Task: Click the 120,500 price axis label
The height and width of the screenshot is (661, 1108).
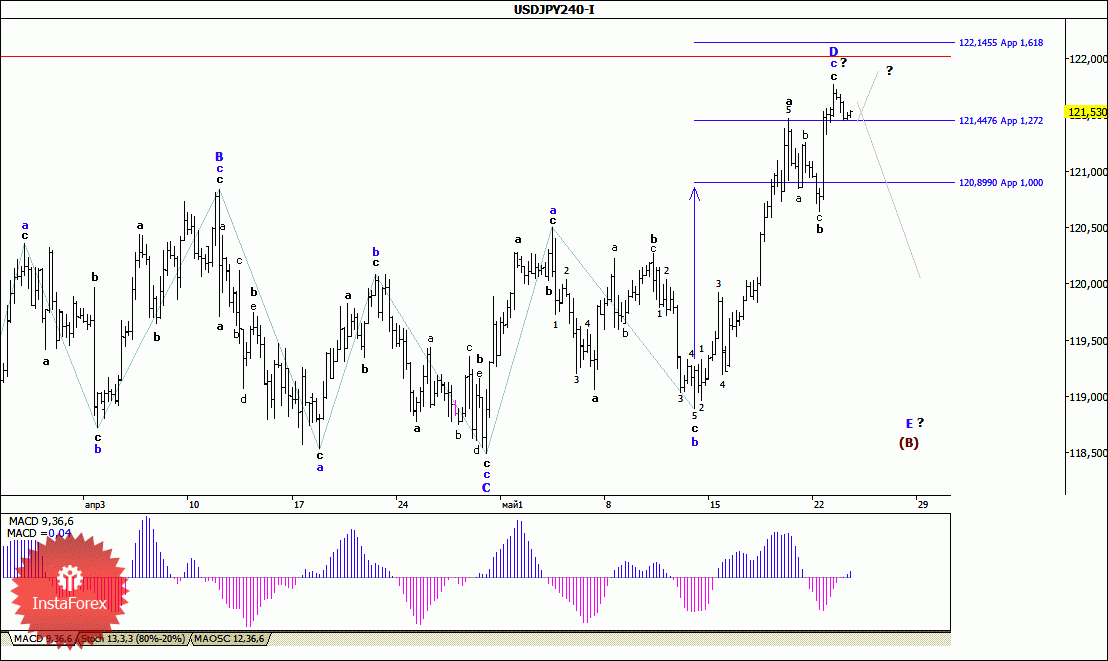Action: pyautogui.click(x=1088, y=228)
